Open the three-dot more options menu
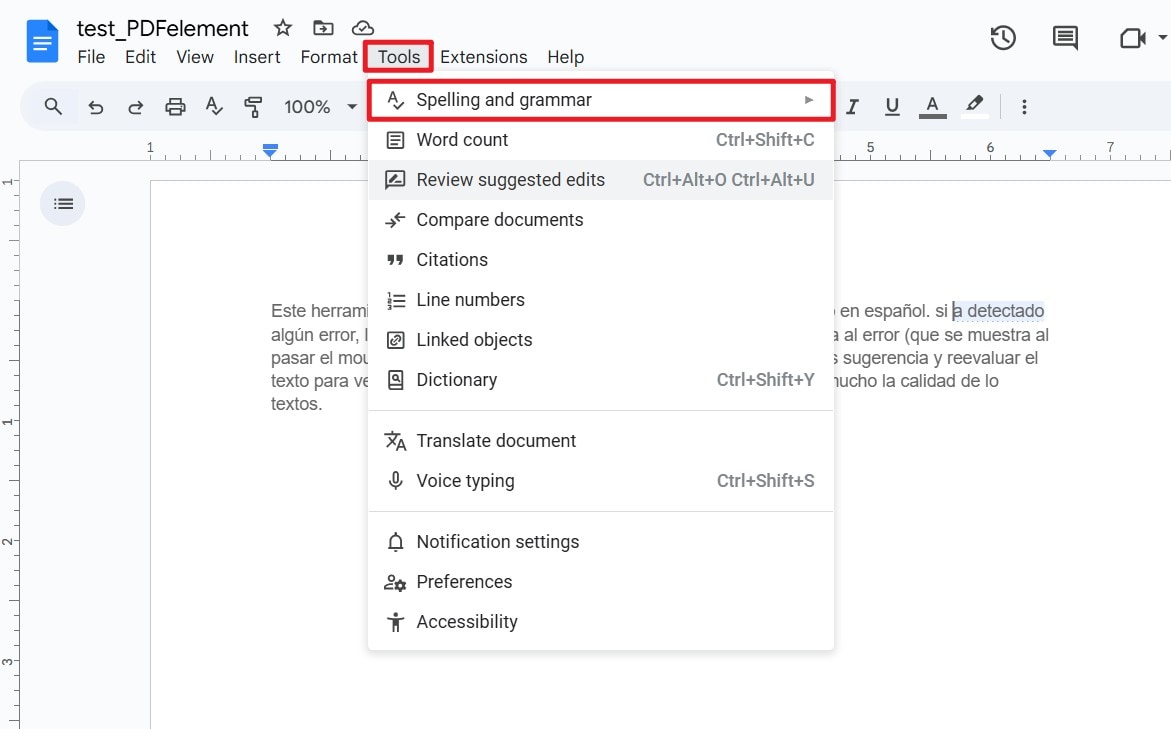The width and height of the screenshot is (1171, 729). click(1024, 107)
